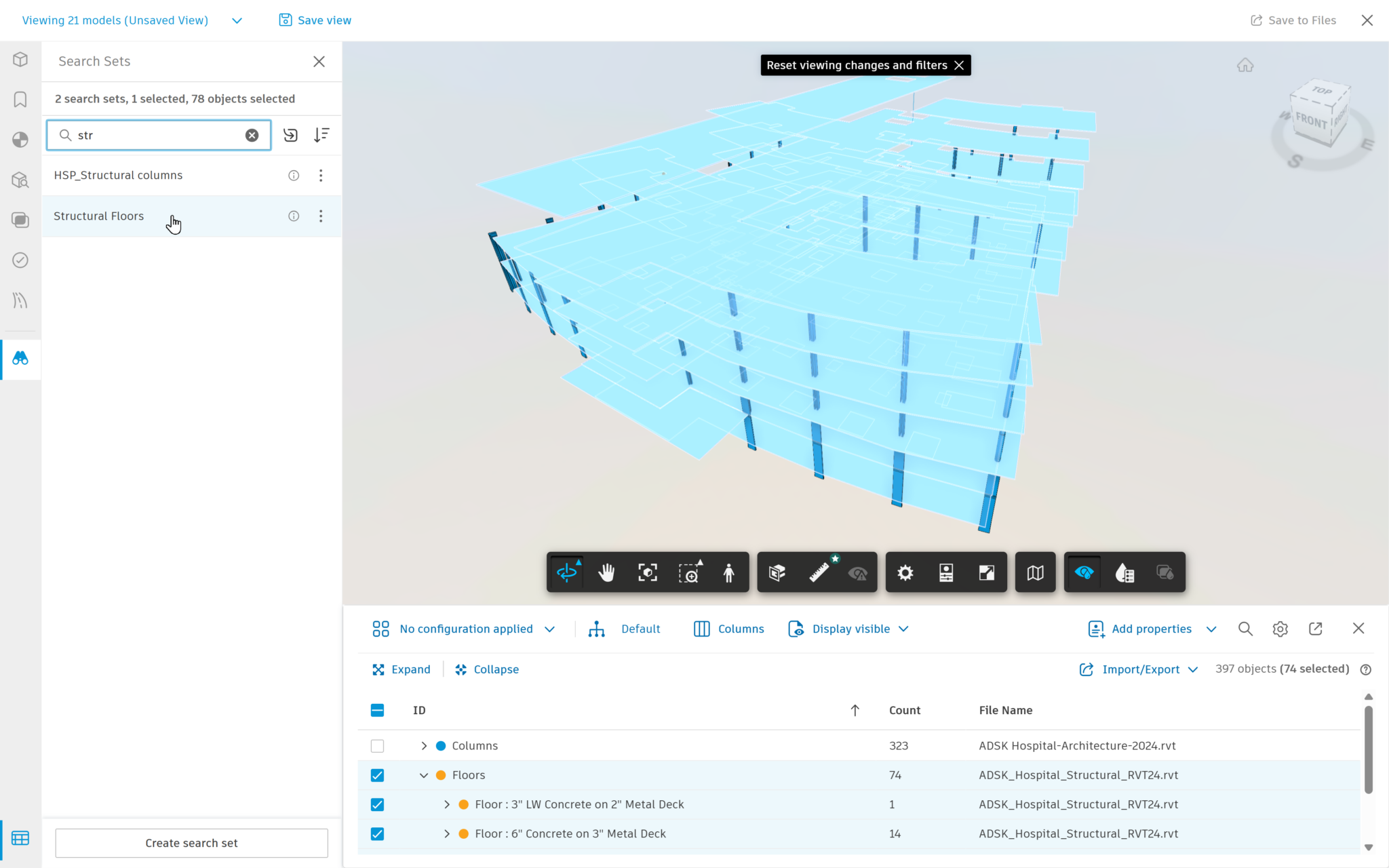Click Create search set button
Image resolution: width=1389 pixels, height=868 pixels.
[191, 843]
